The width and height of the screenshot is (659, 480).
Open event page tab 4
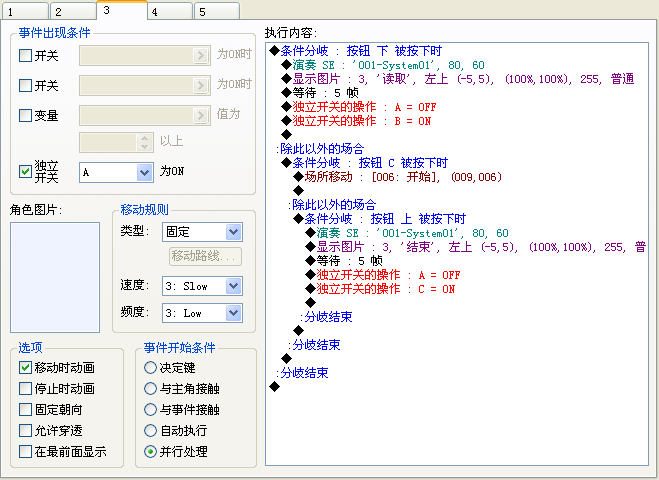[x=170, y=11]
